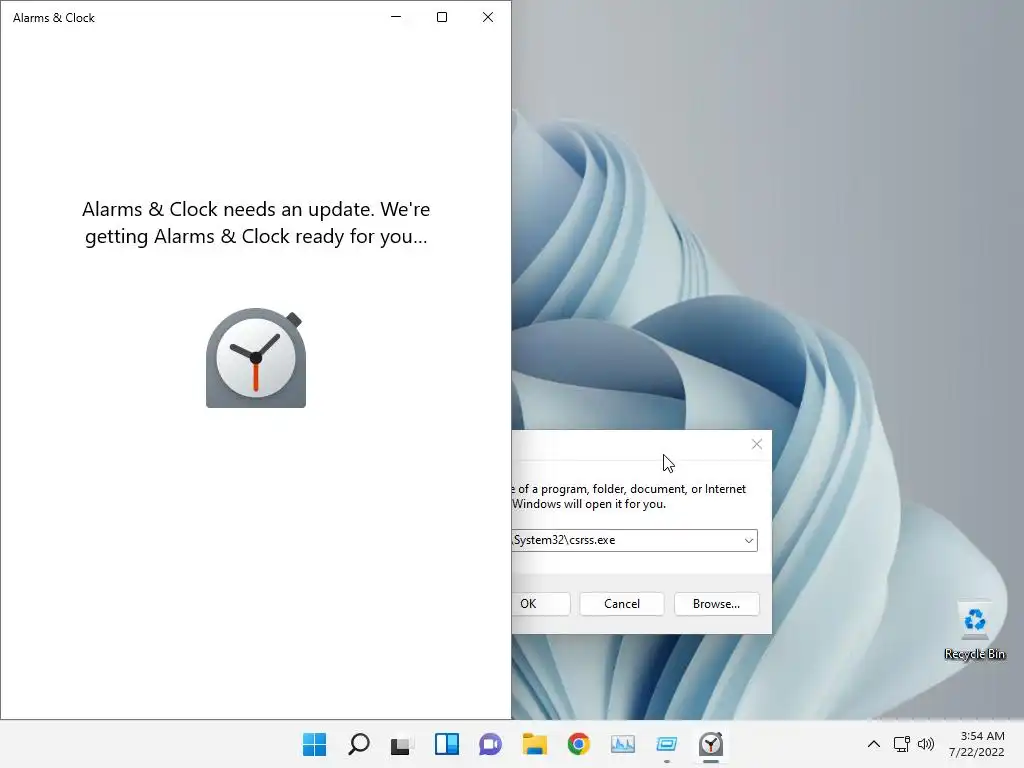Image resolution: width=1024 pixels, height=768 pixels.
Task: Open volume control tray icon
Action: tap(925, 744)
